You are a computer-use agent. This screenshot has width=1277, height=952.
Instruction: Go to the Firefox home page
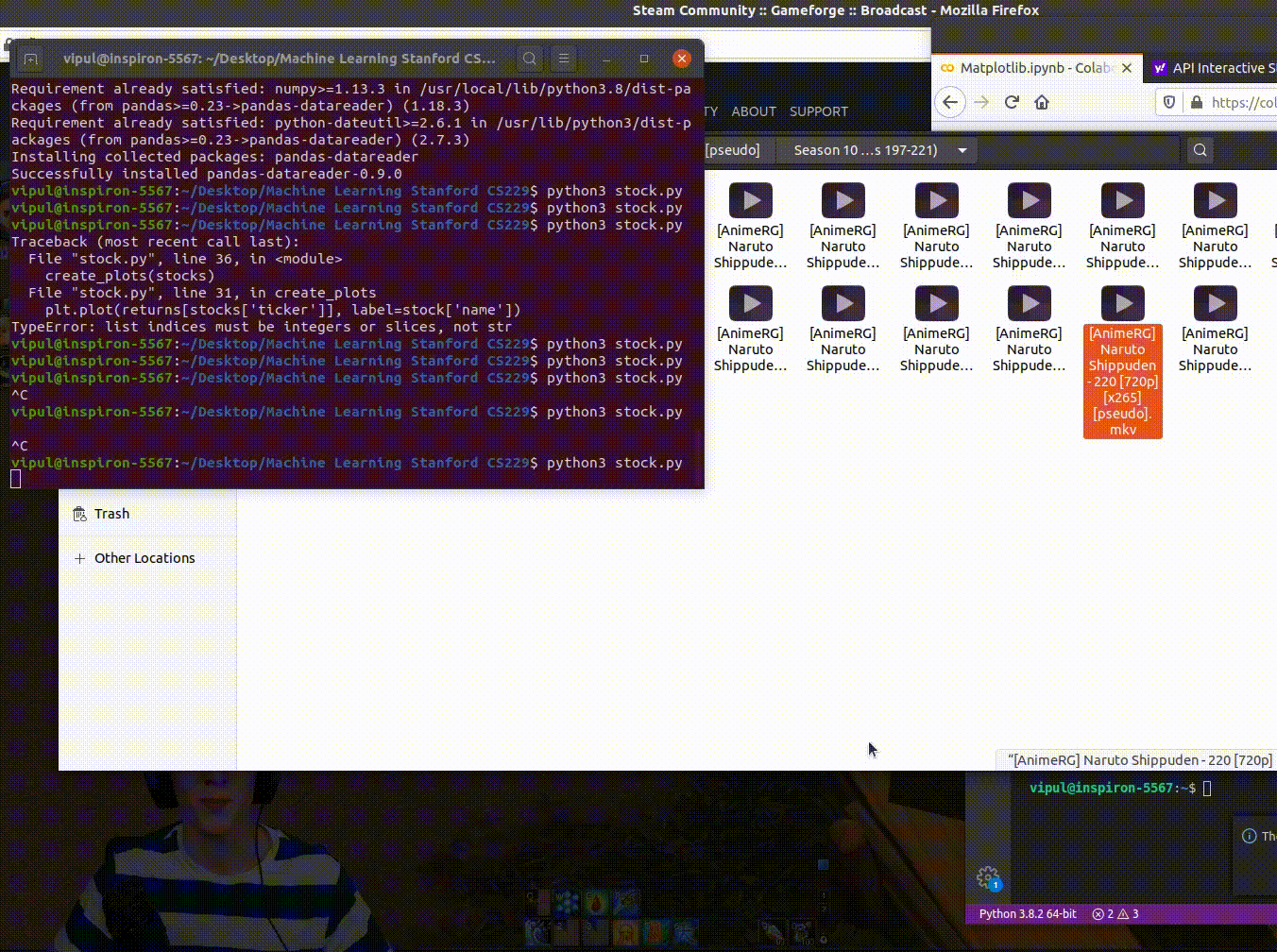(x=1042, y=102)
